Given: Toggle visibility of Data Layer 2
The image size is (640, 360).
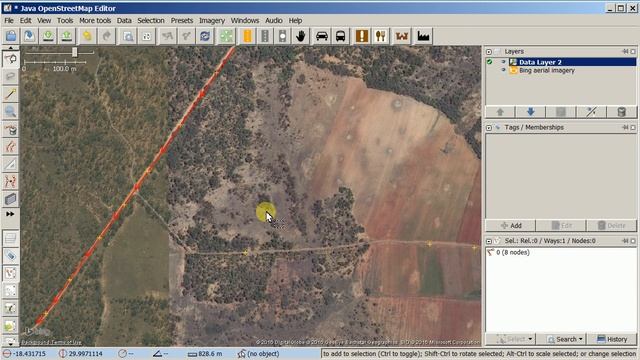Looking at the screenshot, I should (x=503, y=62).
